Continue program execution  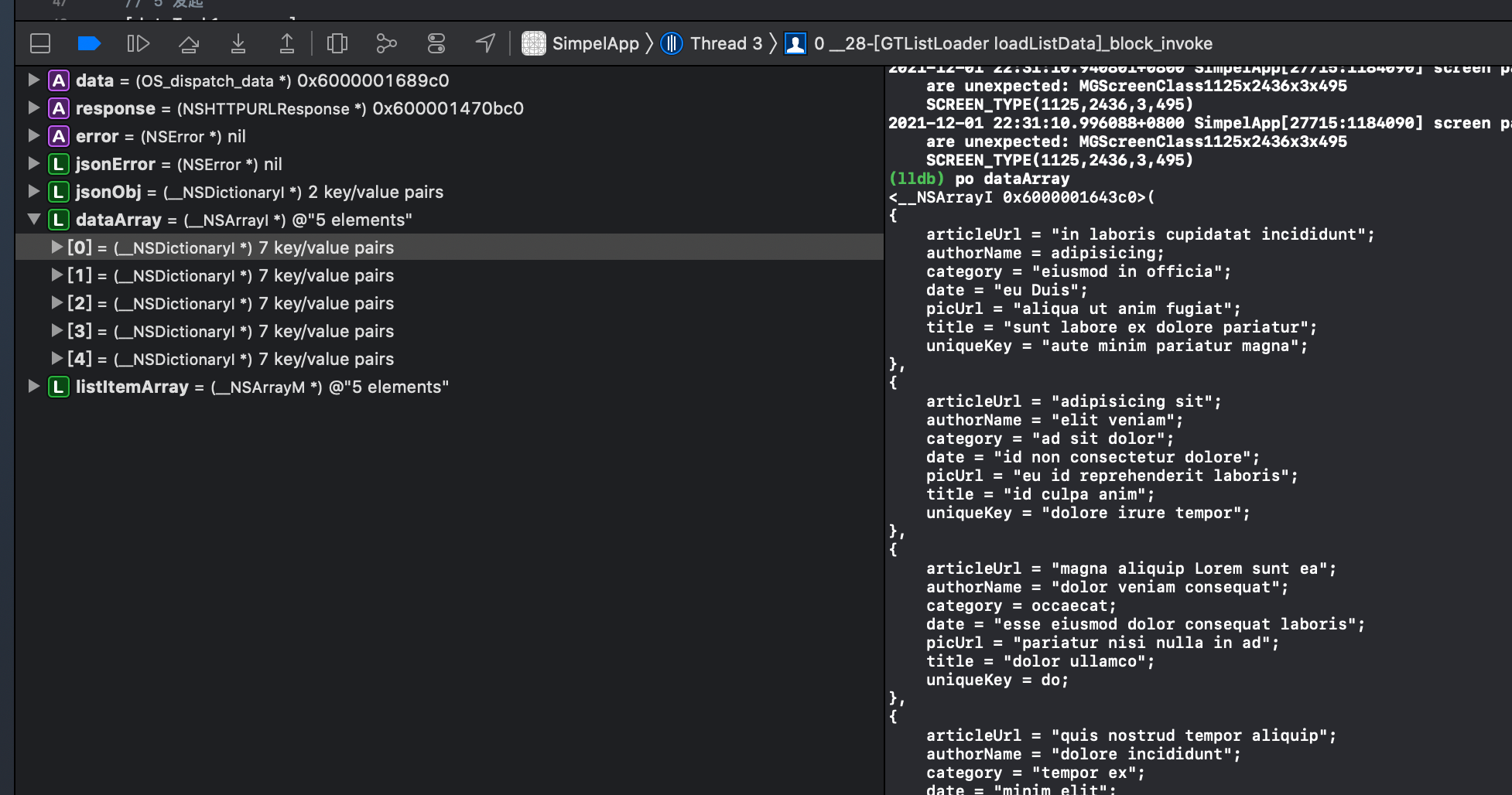point(138,43)
